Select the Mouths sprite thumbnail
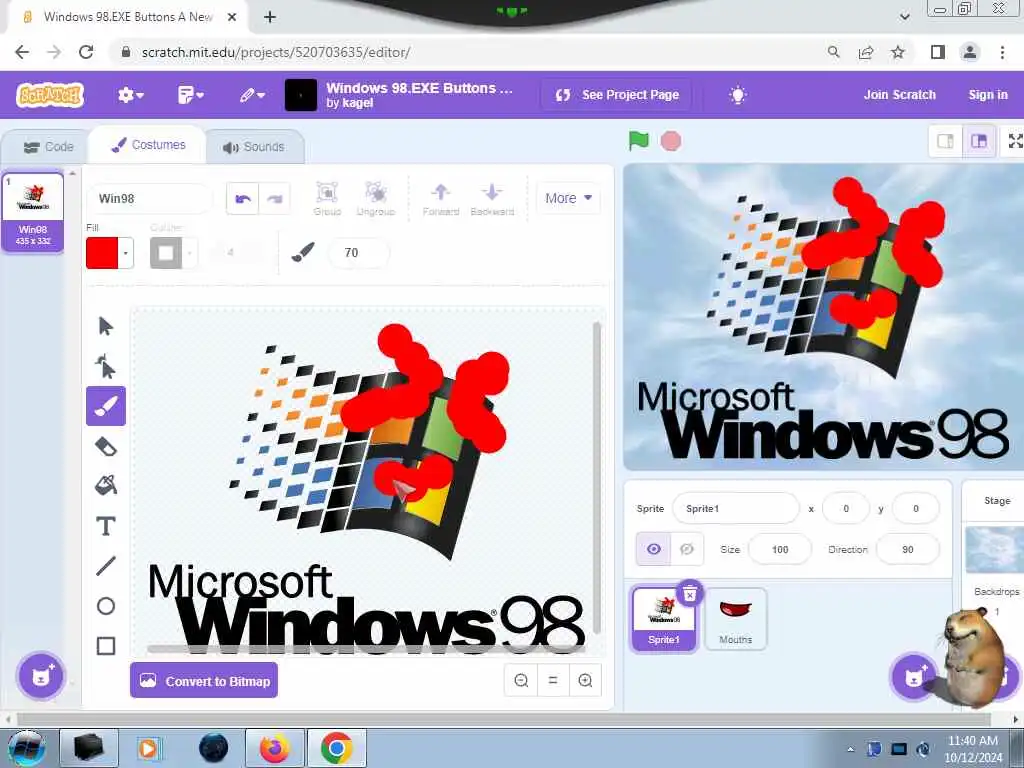 (x=735, y=620)
